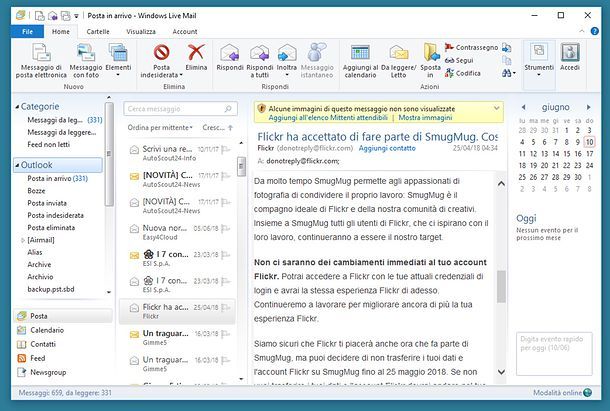
Task: Open the Posta eliminata folder
Action: [x=51, y=227]
